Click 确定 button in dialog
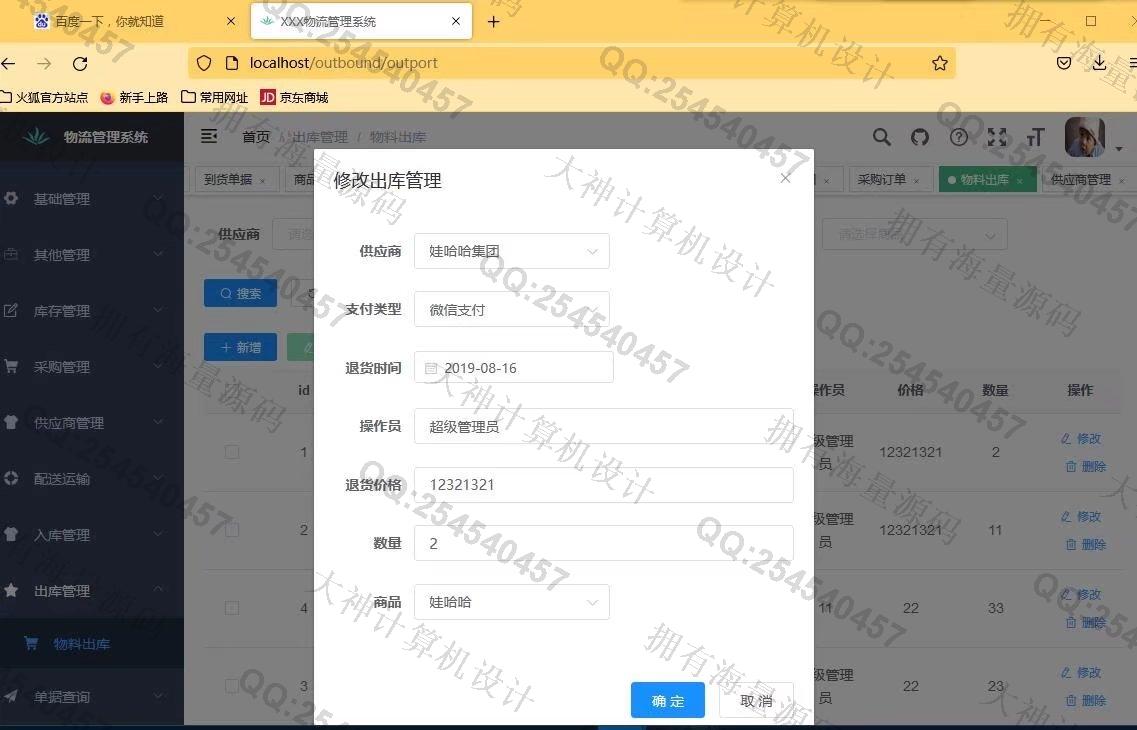This screenshot has width=1137, height=730. pos(667,700)
